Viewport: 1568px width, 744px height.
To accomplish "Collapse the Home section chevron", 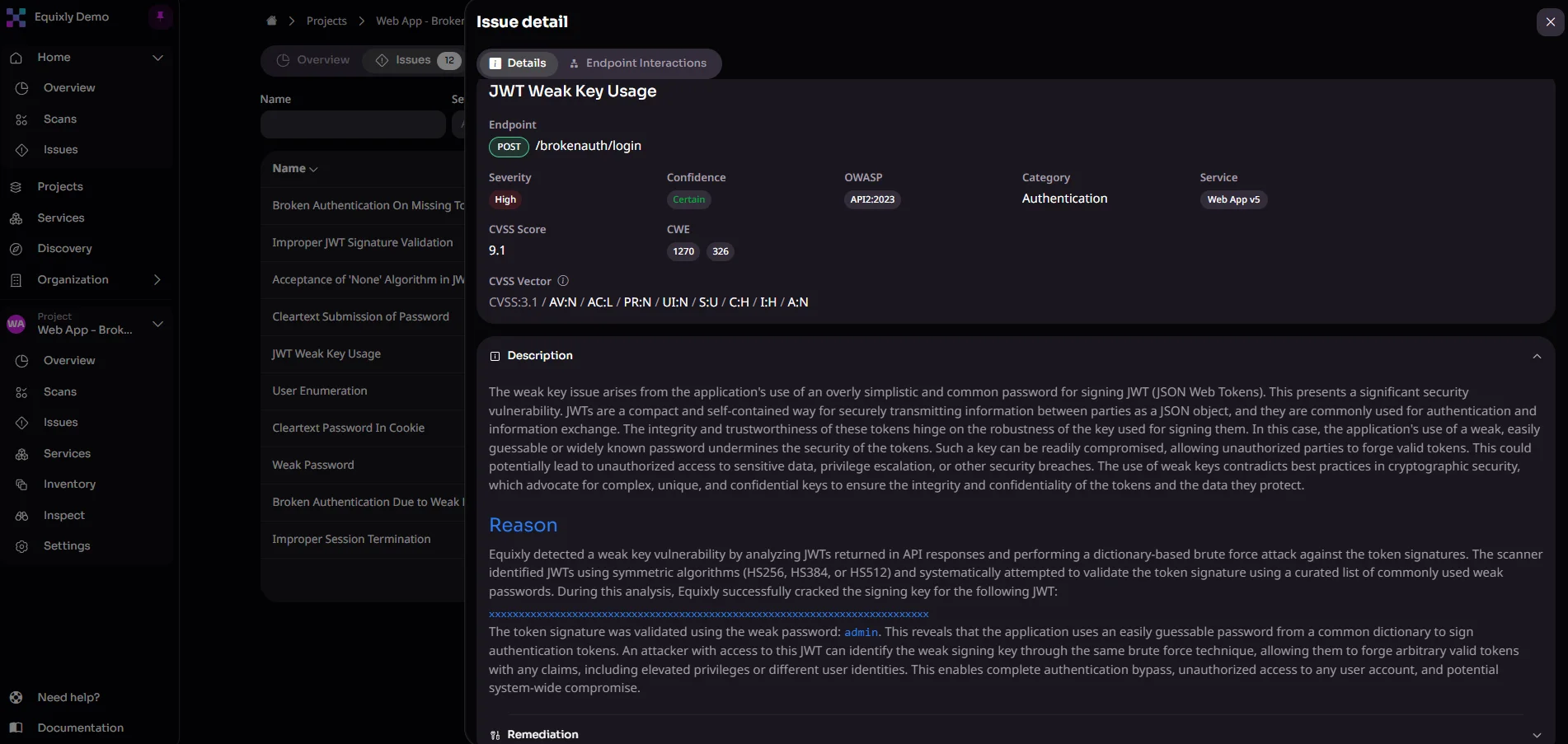I will point(158,58).
